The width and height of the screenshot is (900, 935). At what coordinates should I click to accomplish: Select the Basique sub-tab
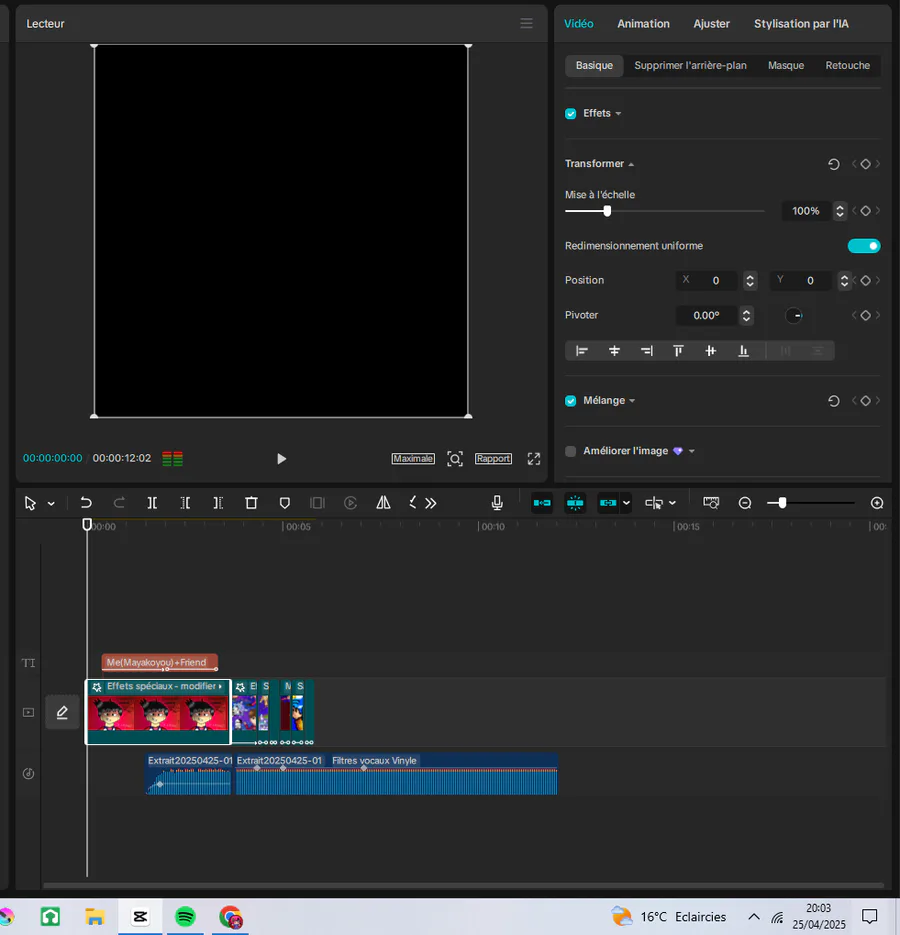tap(594, 66)
